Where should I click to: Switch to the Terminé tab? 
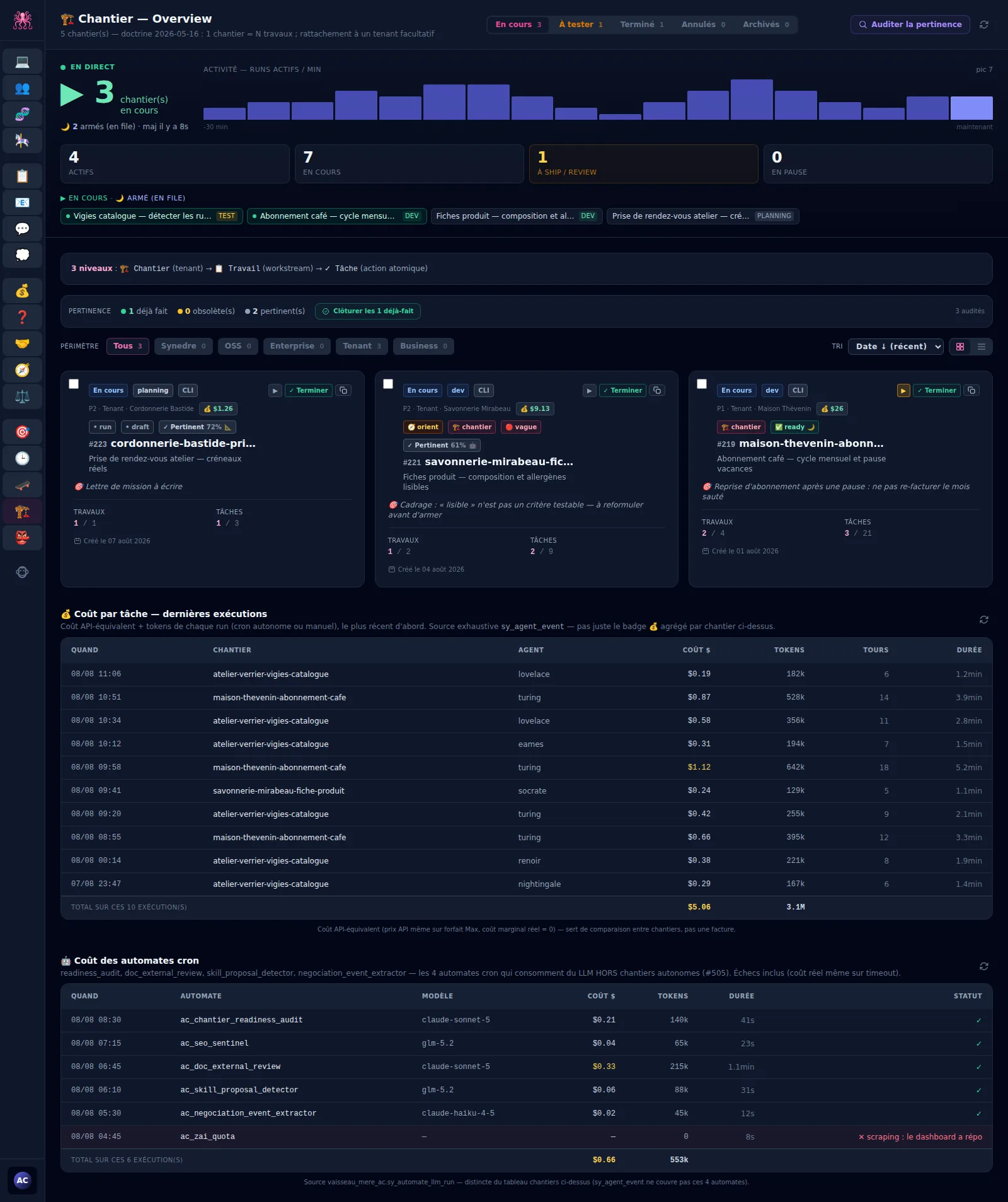pyautogui.click(x=642, y=25)
